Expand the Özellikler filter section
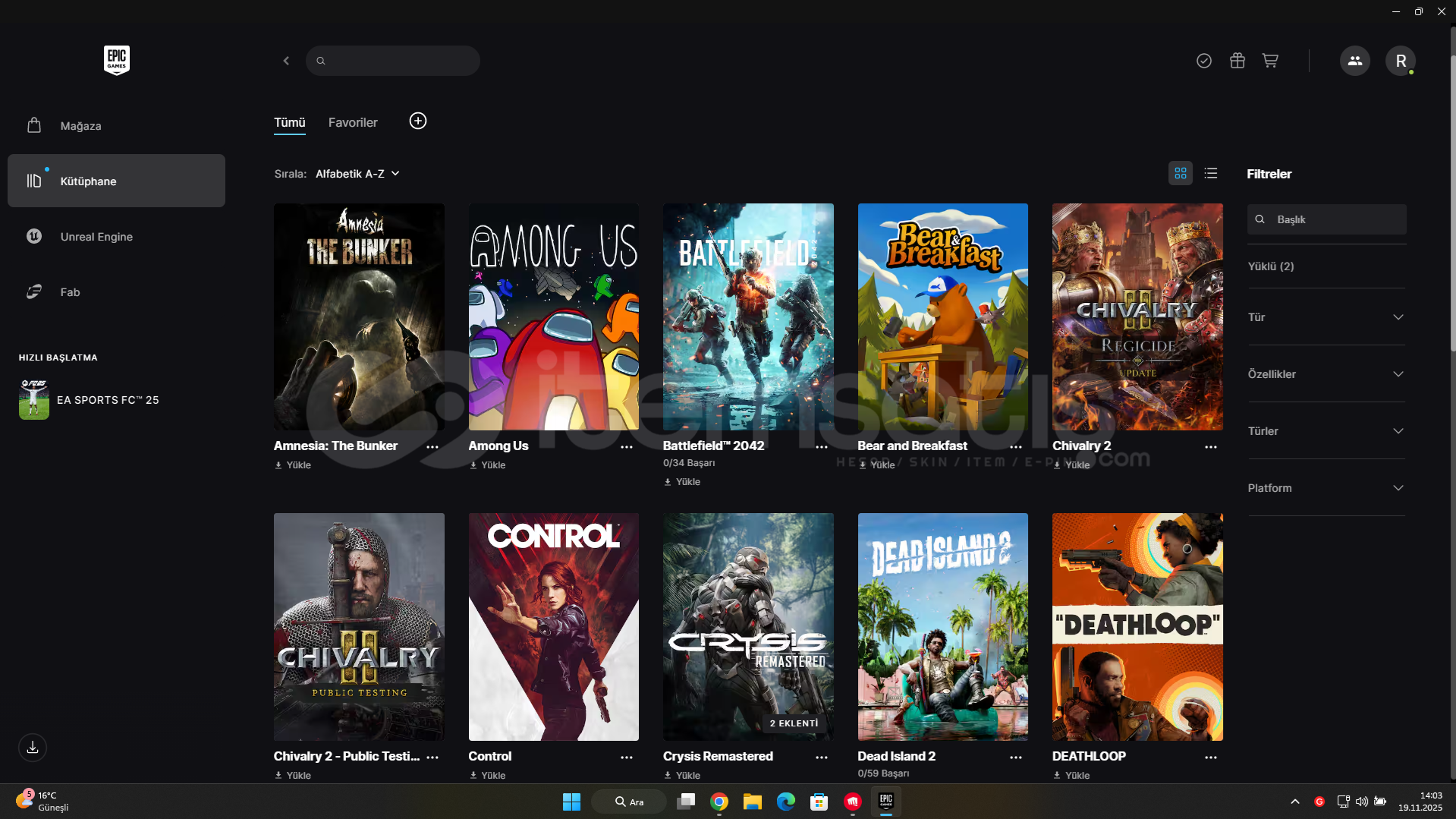This screenshot has height=819, width=1456. pos(1325,374)
